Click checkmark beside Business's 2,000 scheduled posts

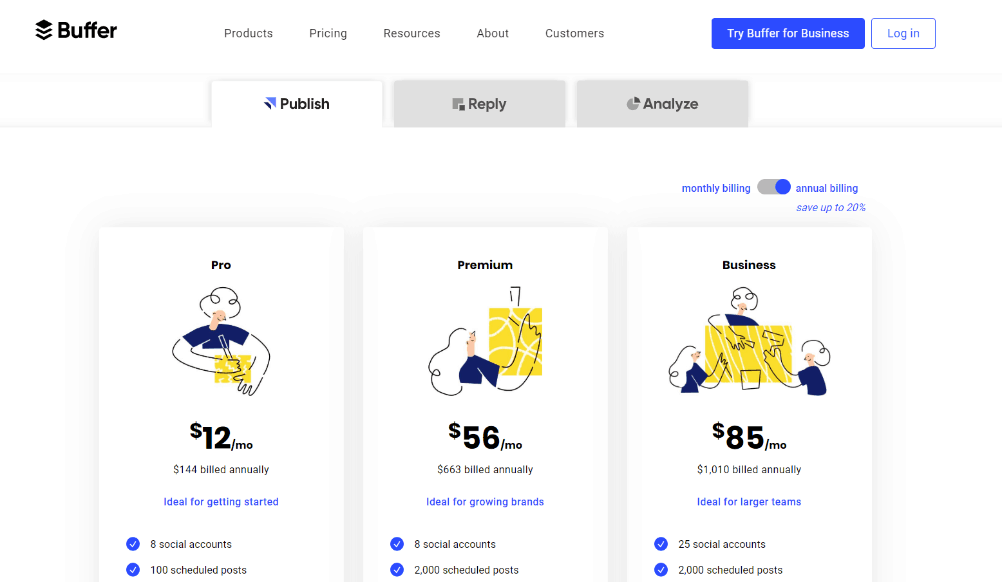point(661,569)
